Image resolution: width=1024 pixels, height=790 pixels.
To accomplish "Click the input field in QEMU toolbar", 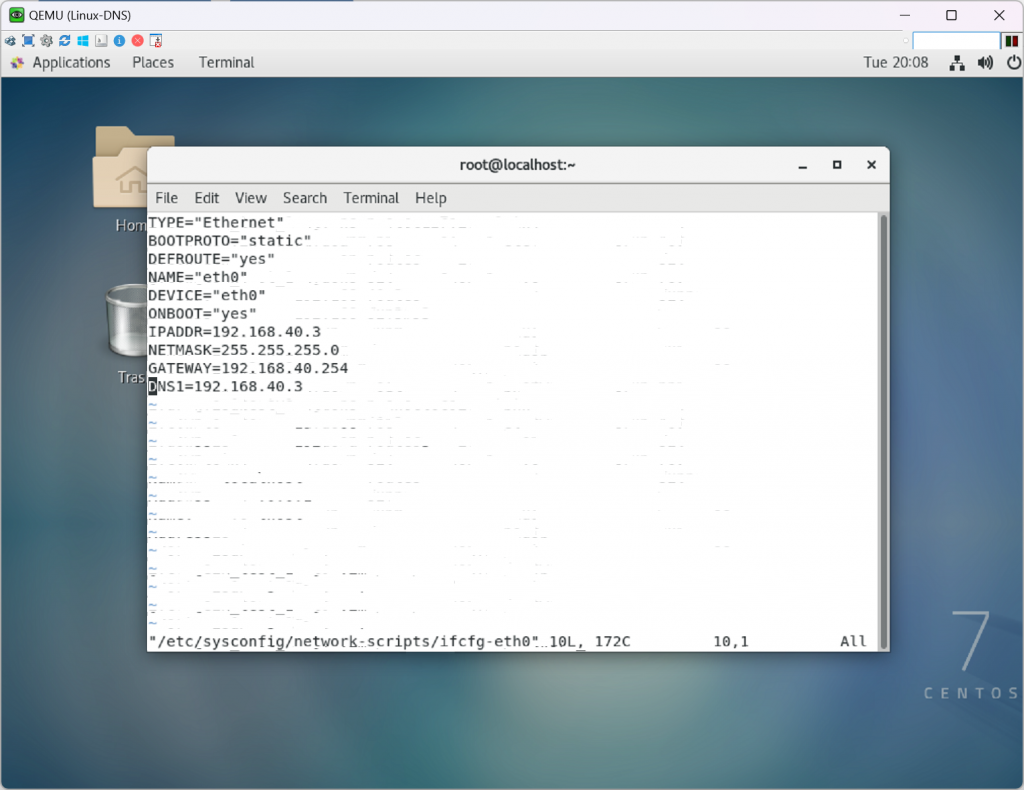I will click(x=955, y=41).
